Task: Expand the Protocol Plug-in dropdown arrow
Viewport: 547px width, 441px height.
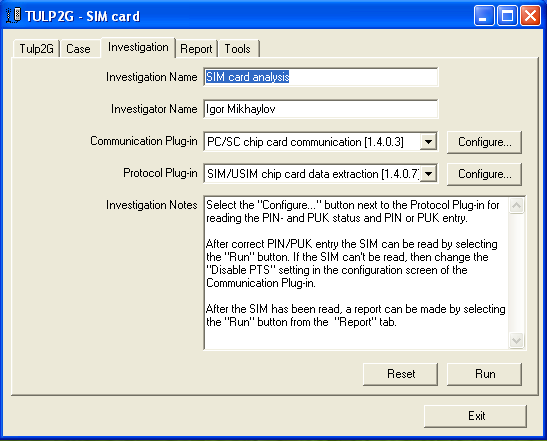Action: click(x=428, y=174)
